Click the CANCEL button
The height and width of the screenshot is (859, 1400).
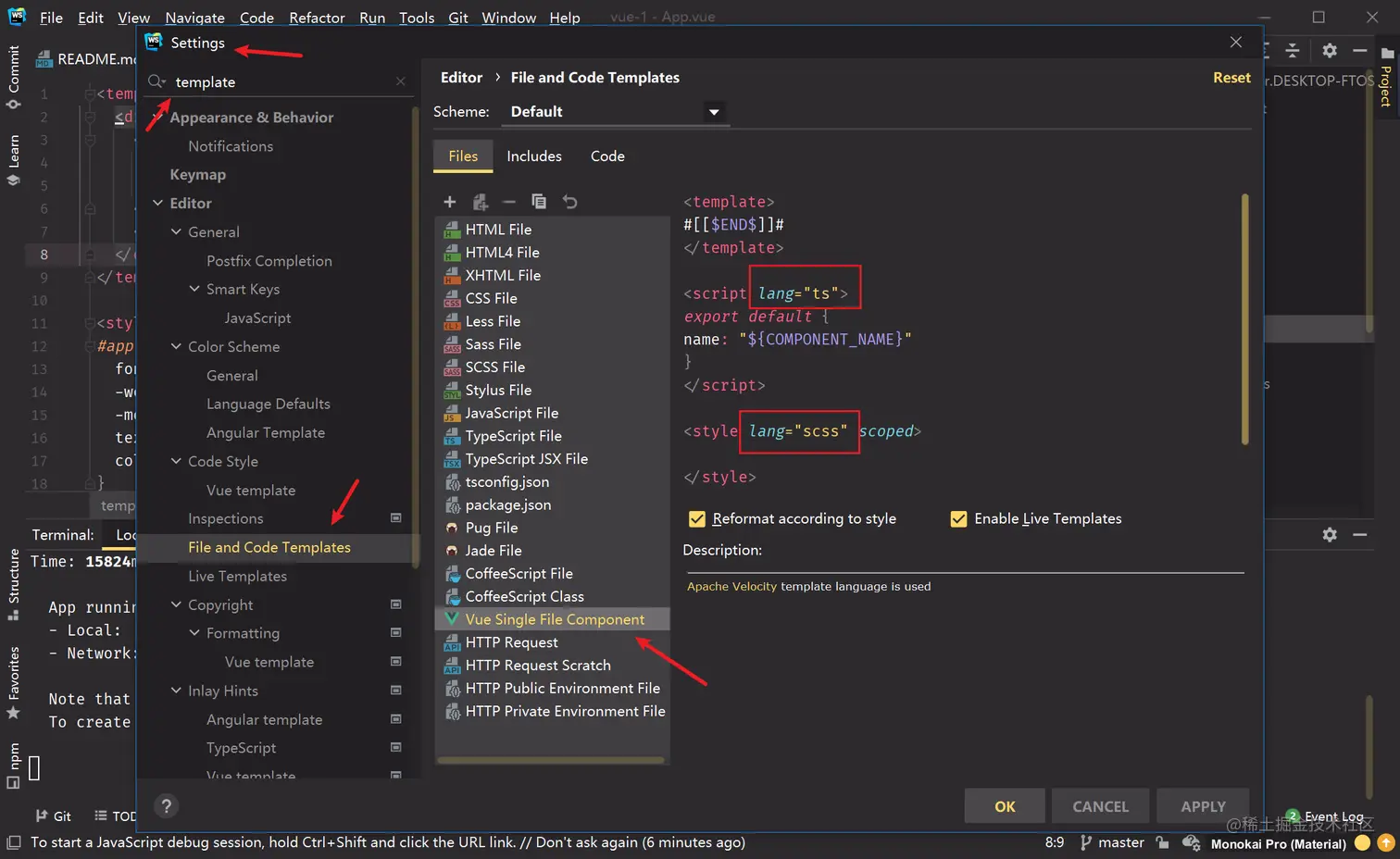click(1100, 806)
